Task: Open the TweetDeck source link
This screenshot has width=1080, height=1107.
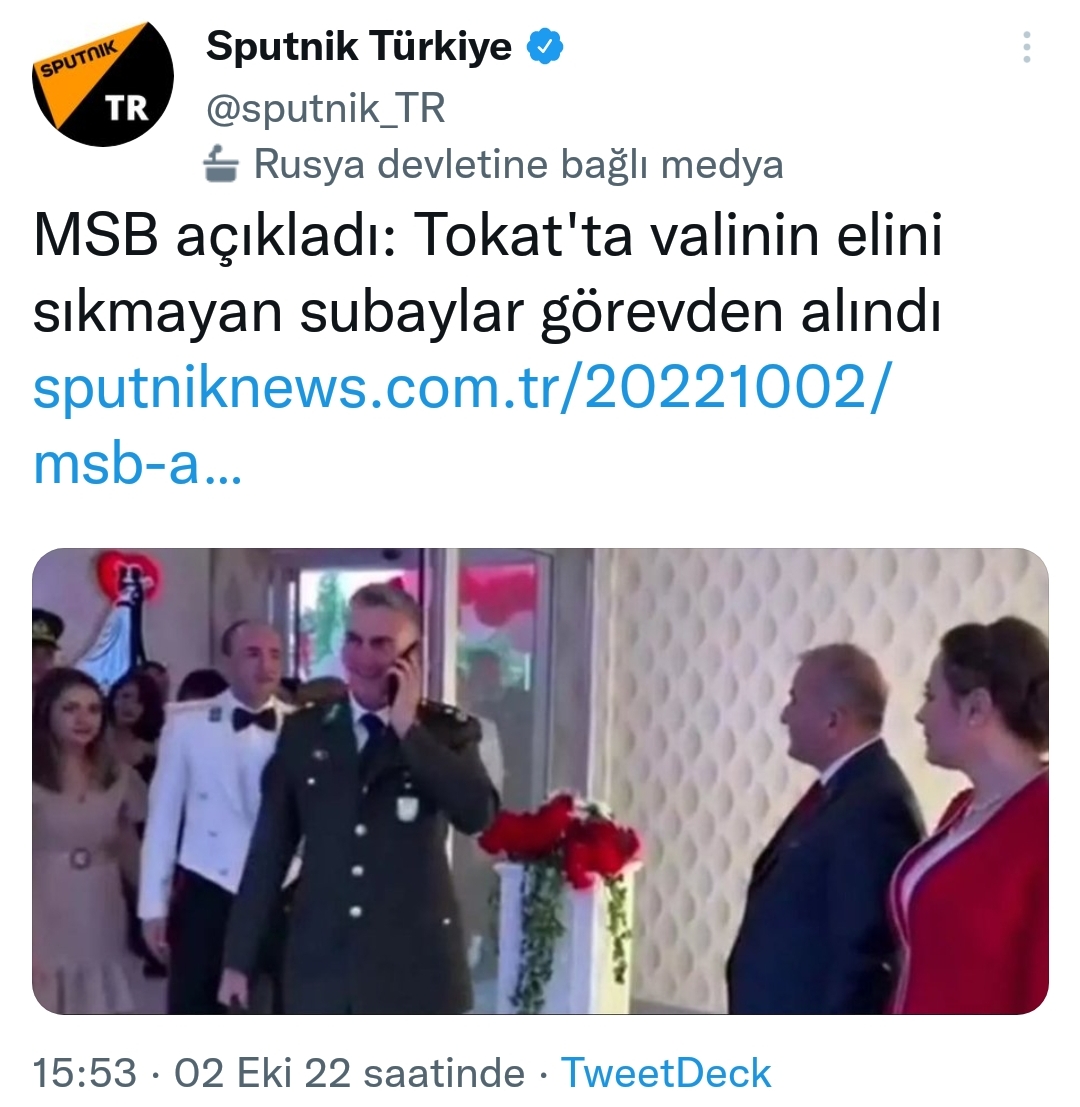Action: pyautogui.click(x=666, y=1073)
